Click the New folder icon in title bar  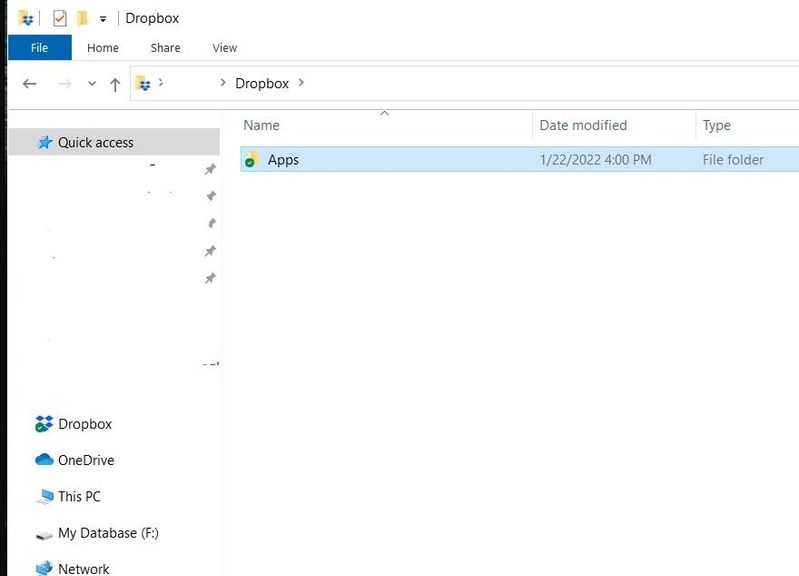(83, 18)
